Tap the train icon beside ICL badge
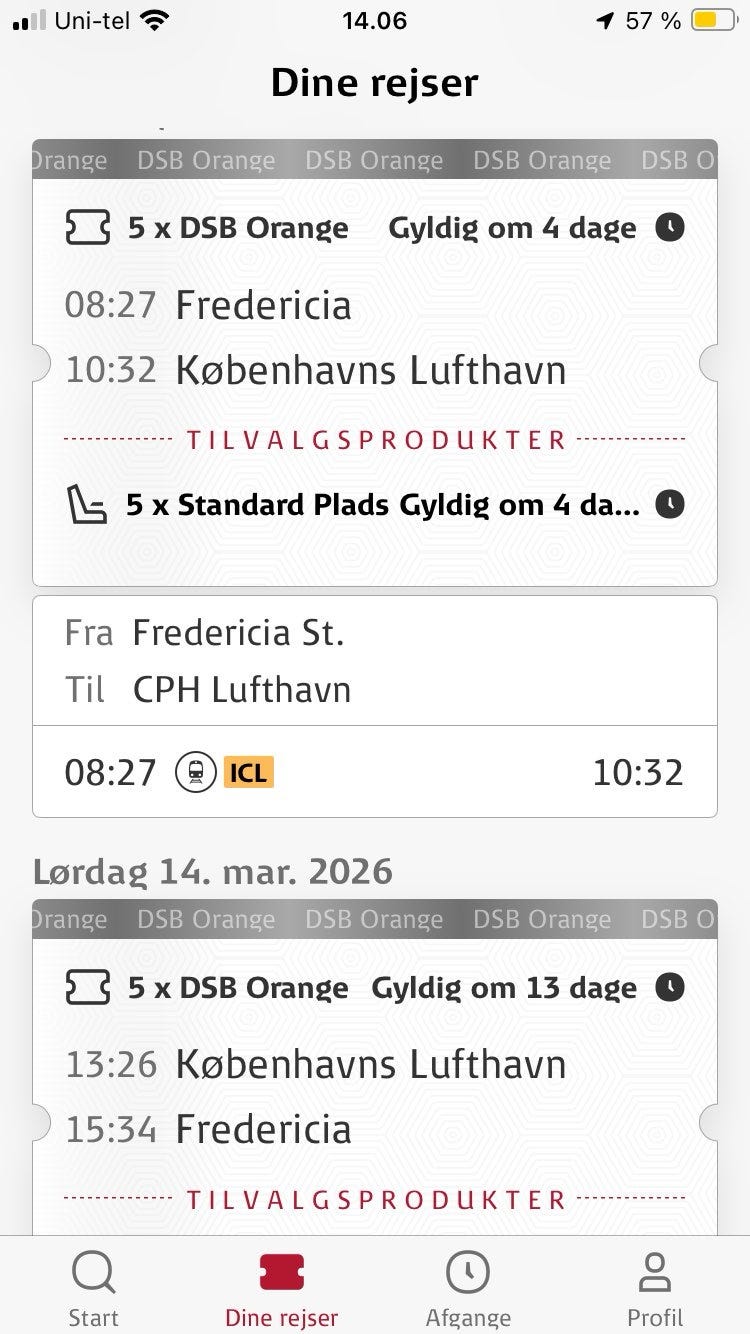Image resolution: width=750 pixels, height=1334 pixels. 196,772
